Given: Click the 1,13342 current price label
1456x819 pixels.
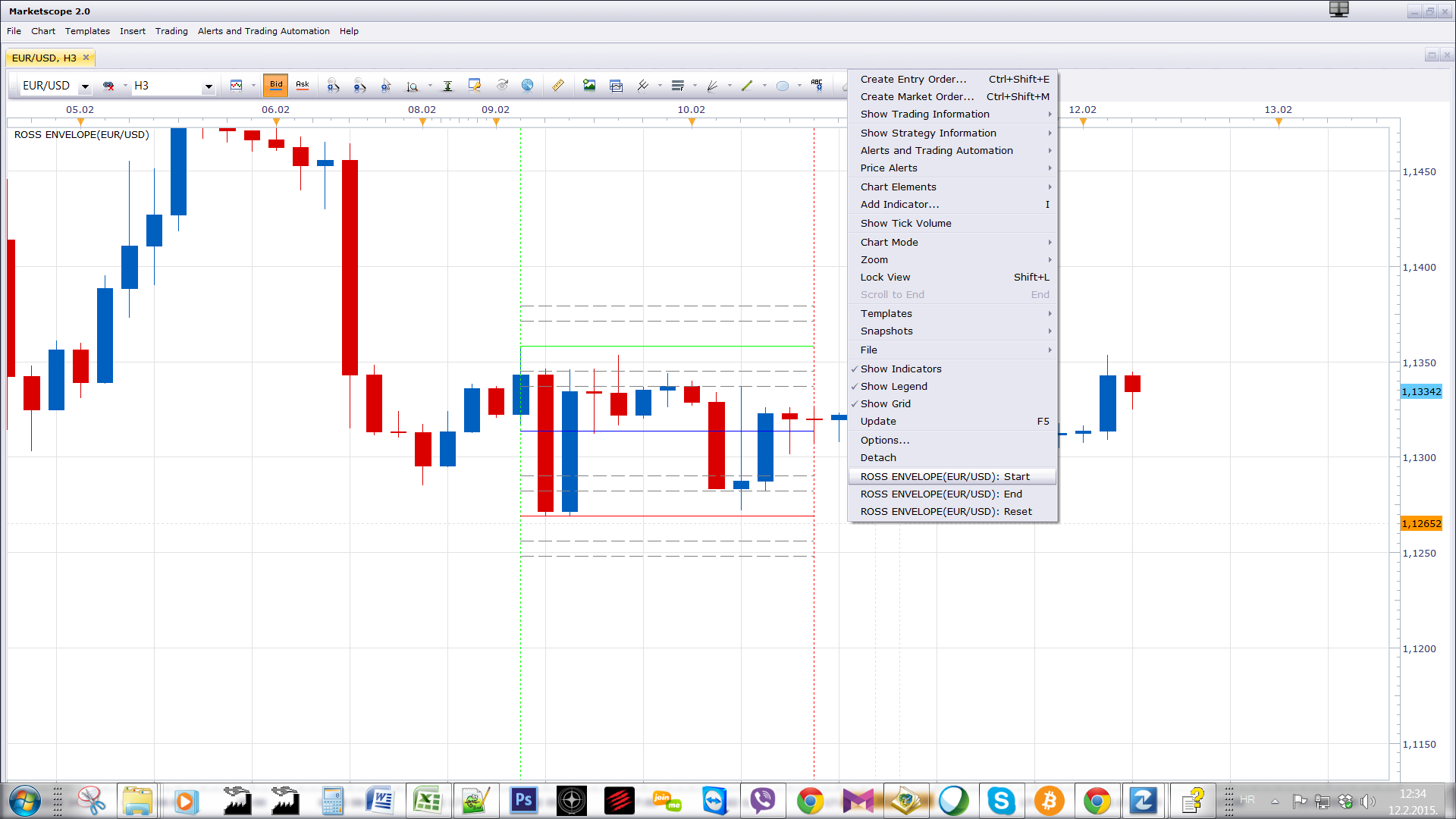Looking at the screenshot, I should (1421, 391).
